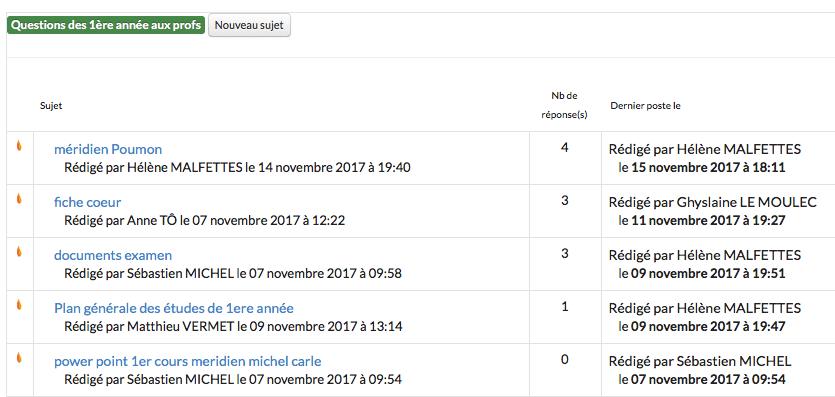Screen dimensions: 835x397
Task: Click flame icon beside fiche coeur topic
Action: [x=19, y=198]
